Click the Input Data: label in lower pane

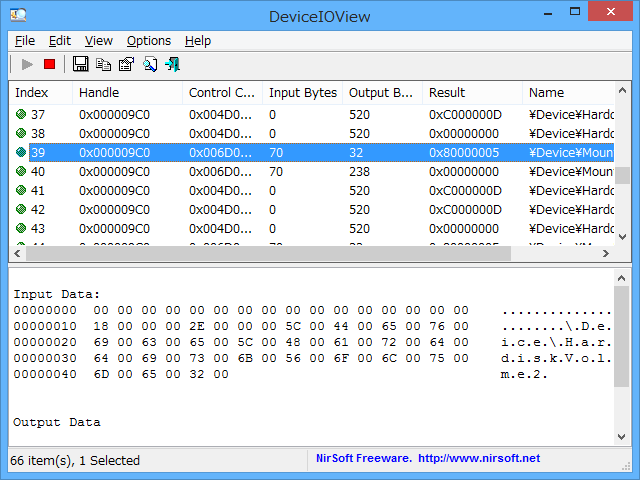click(56, 294)
